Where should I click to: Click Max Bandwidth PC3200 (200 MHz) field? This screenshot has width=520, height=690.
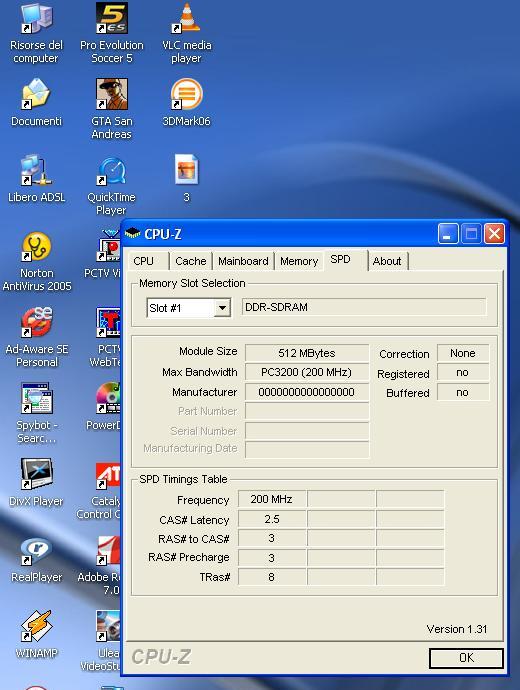coord(307,372)
